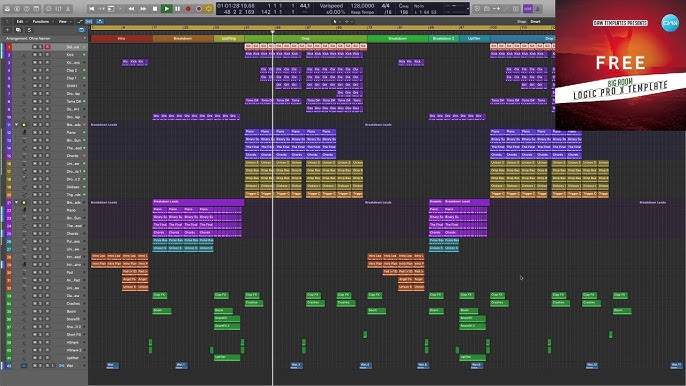Click the DAW Templates promo thumbnail
Image resolution: width=686 pixels, height=386 pixels.
click(620, 65)
